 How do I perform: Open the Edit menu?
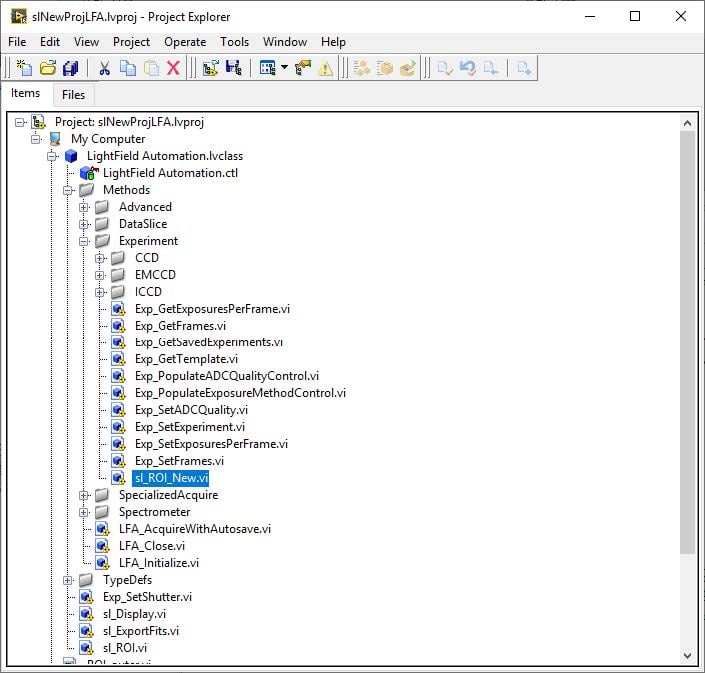click(x=50, y=42)
